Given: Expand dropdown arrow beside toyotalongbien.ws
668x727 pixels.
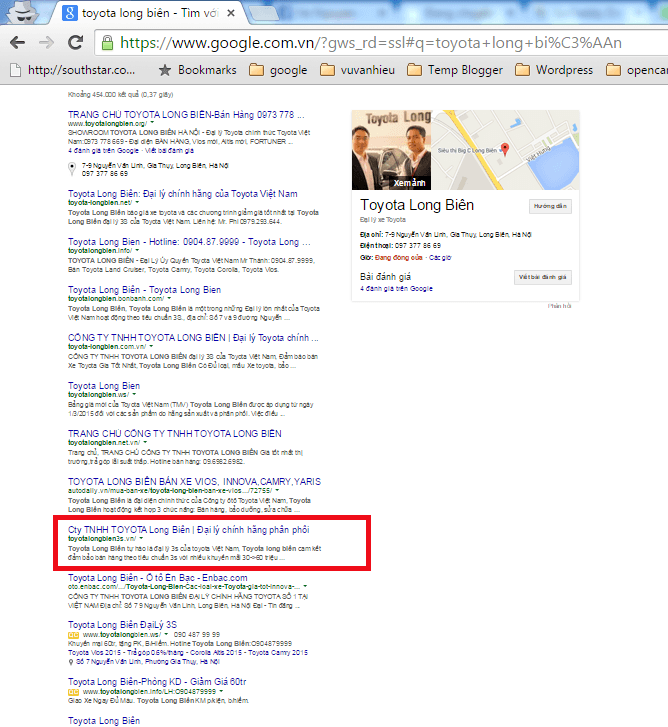Looking at the screenshot, I should 134,394.
